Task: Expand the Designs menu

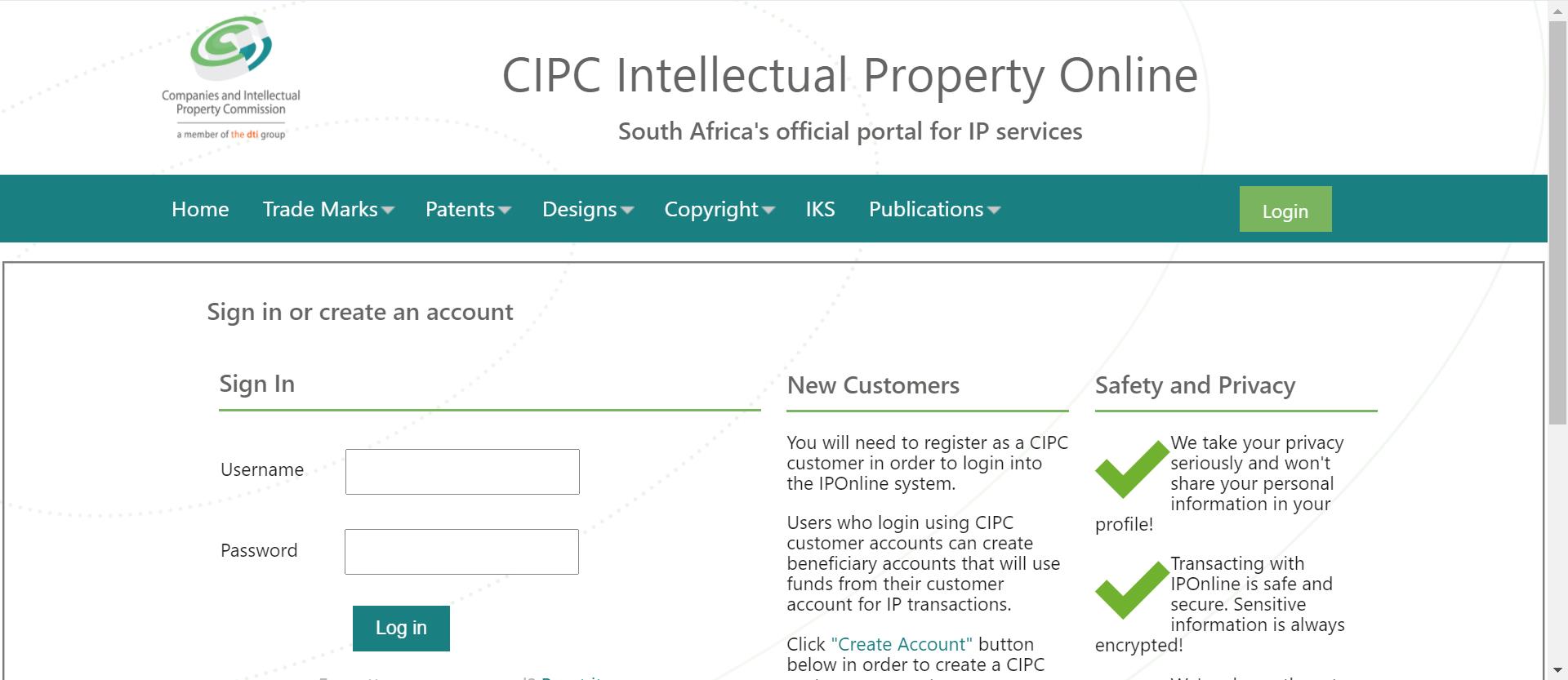Action: (588, 209)
